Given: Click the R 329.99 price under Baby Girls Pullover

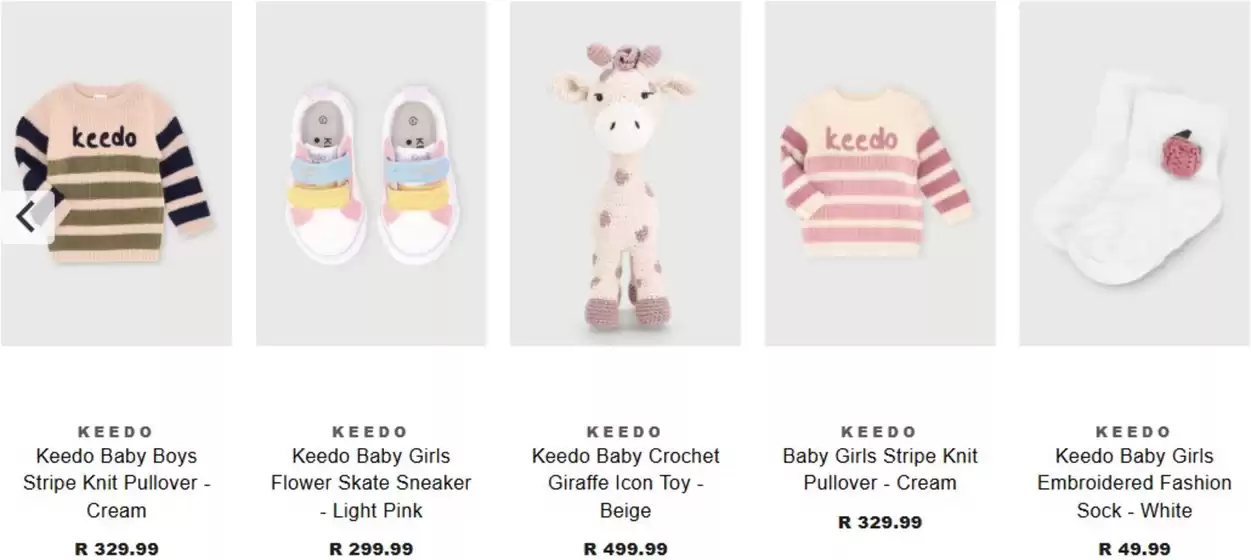Looking at the screenshot, I should click(879, 522).
